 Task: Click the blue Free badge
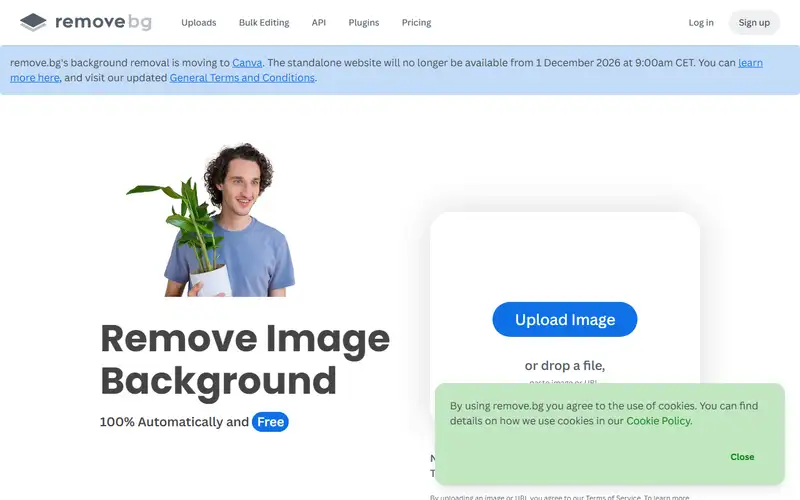(x=270, y=422)
